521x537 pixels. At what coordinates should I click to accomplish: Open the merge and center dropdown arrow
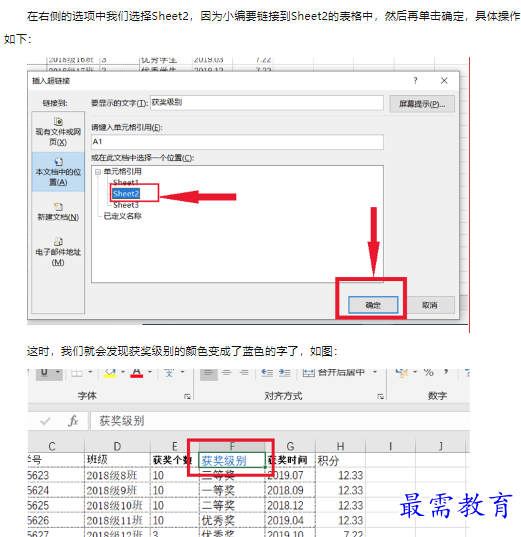[x=375, y=372]
